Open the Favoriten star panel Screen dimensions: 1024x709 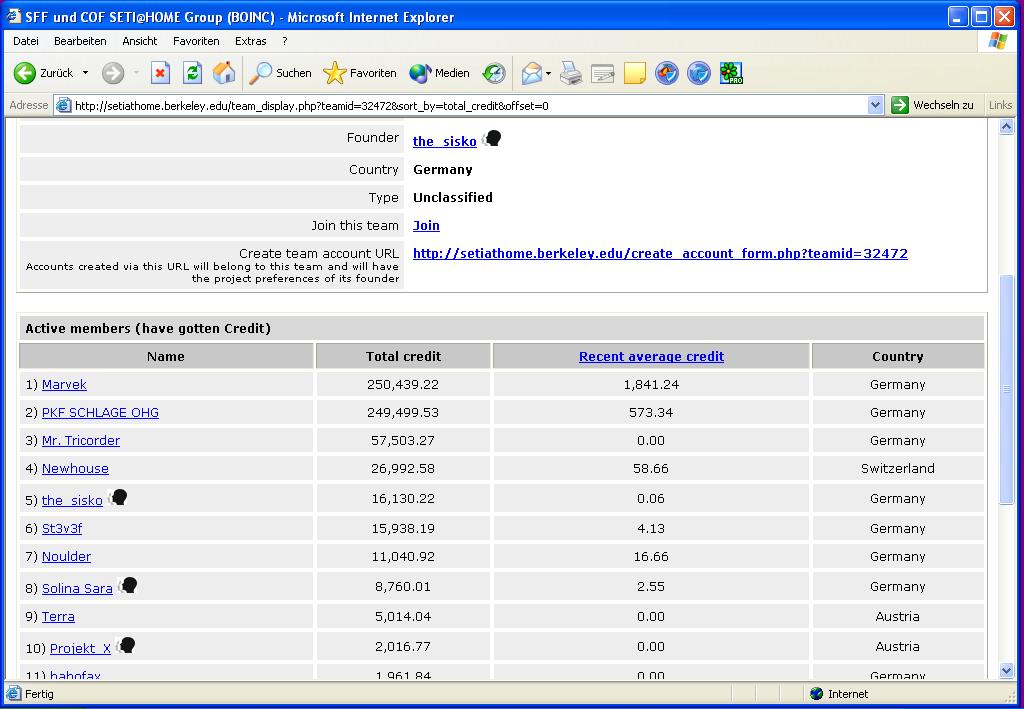pyautogui.click(x=360, y=73)
